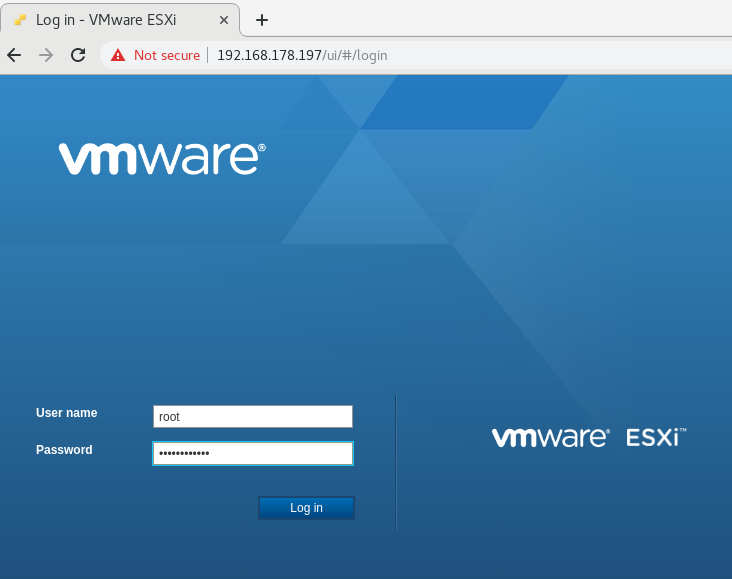Focus the User name field

pyautogui.click(x=253, y=417)
